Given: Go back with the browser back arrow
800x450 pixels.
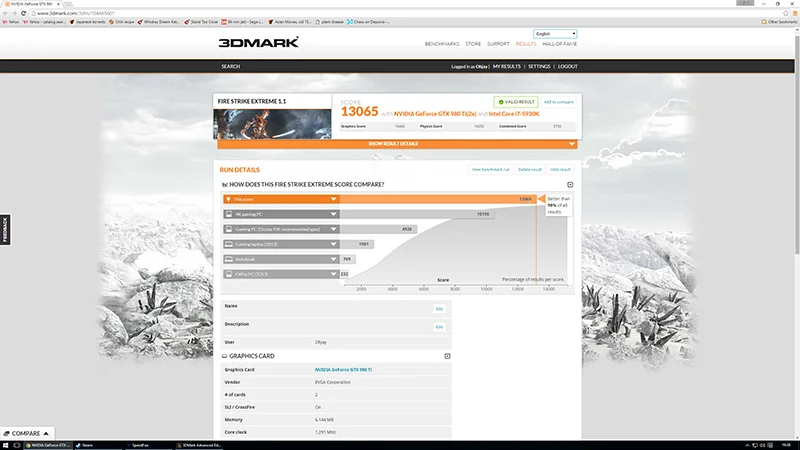Looking at the screenshot, I should point(5,13).
